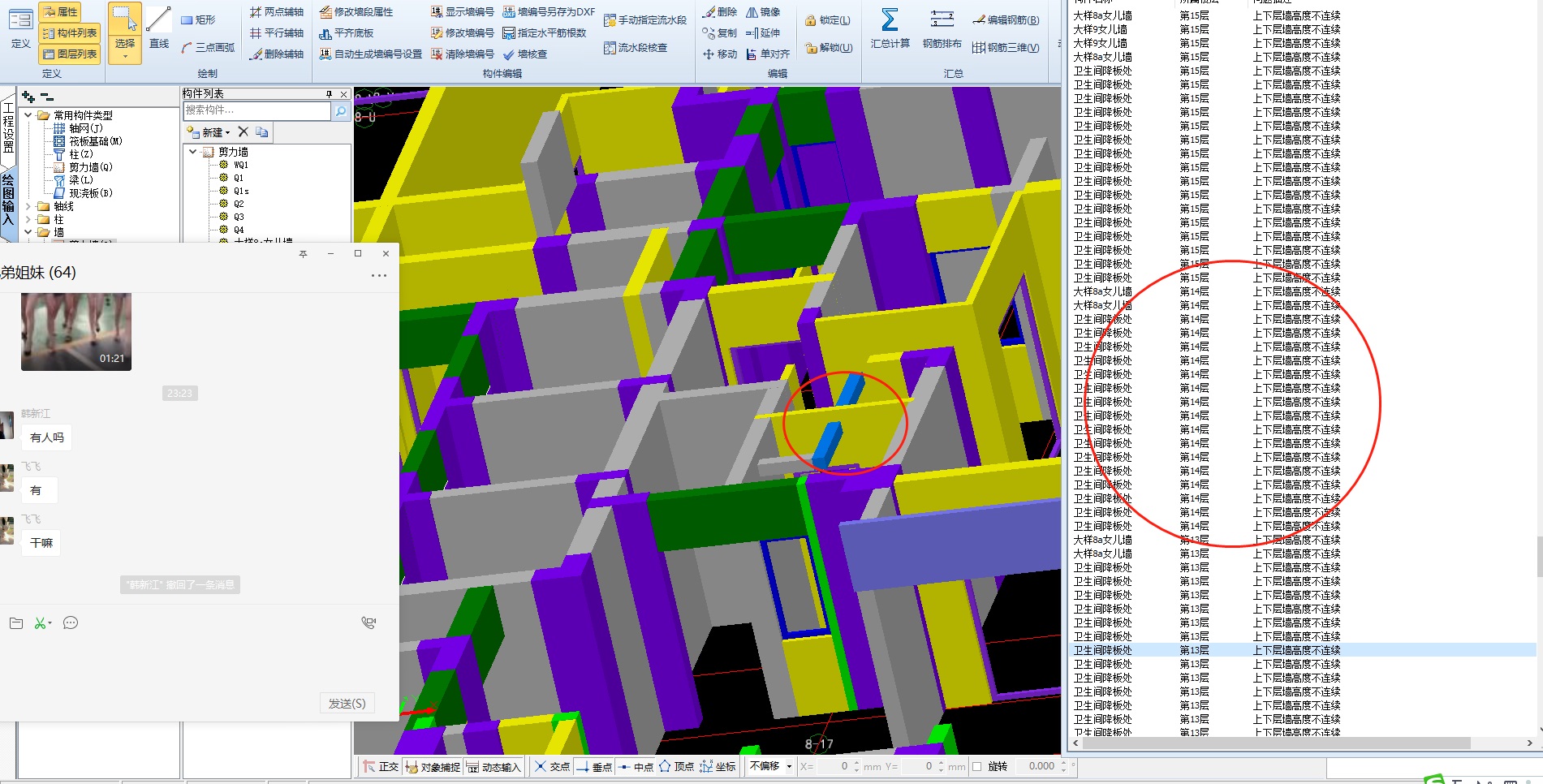Toggle 正交 orthogonal mode
The height and width of the screenshot is (784, 1543).
(x=381, y=766)
